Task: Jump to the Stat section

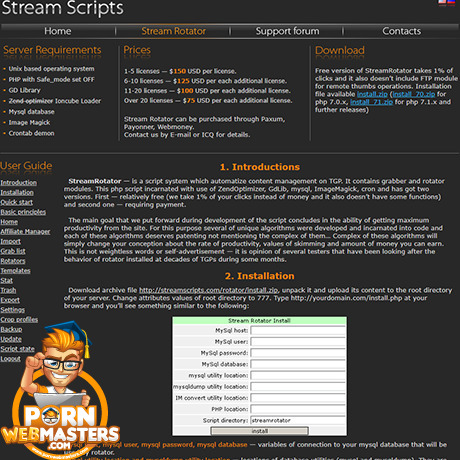Action: tap(7, 280)
